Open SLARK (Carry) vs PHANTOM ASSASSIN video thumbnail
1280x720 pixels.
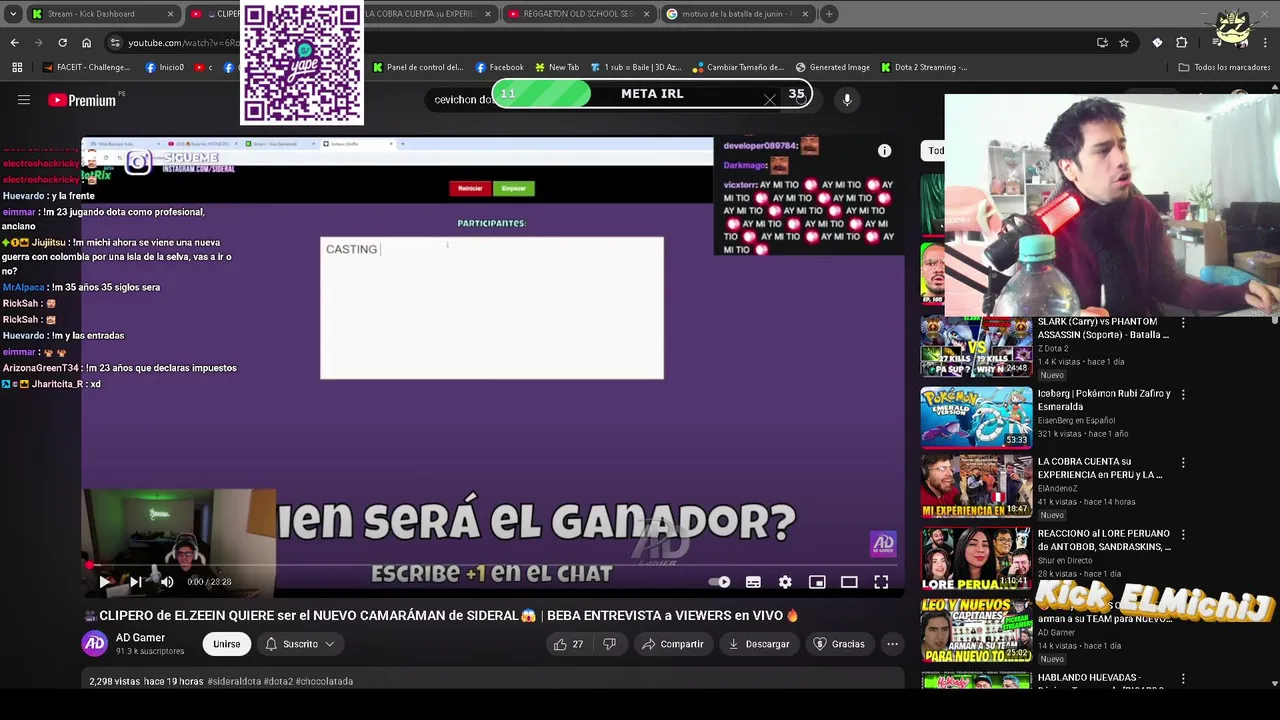[x=976, y=347]
